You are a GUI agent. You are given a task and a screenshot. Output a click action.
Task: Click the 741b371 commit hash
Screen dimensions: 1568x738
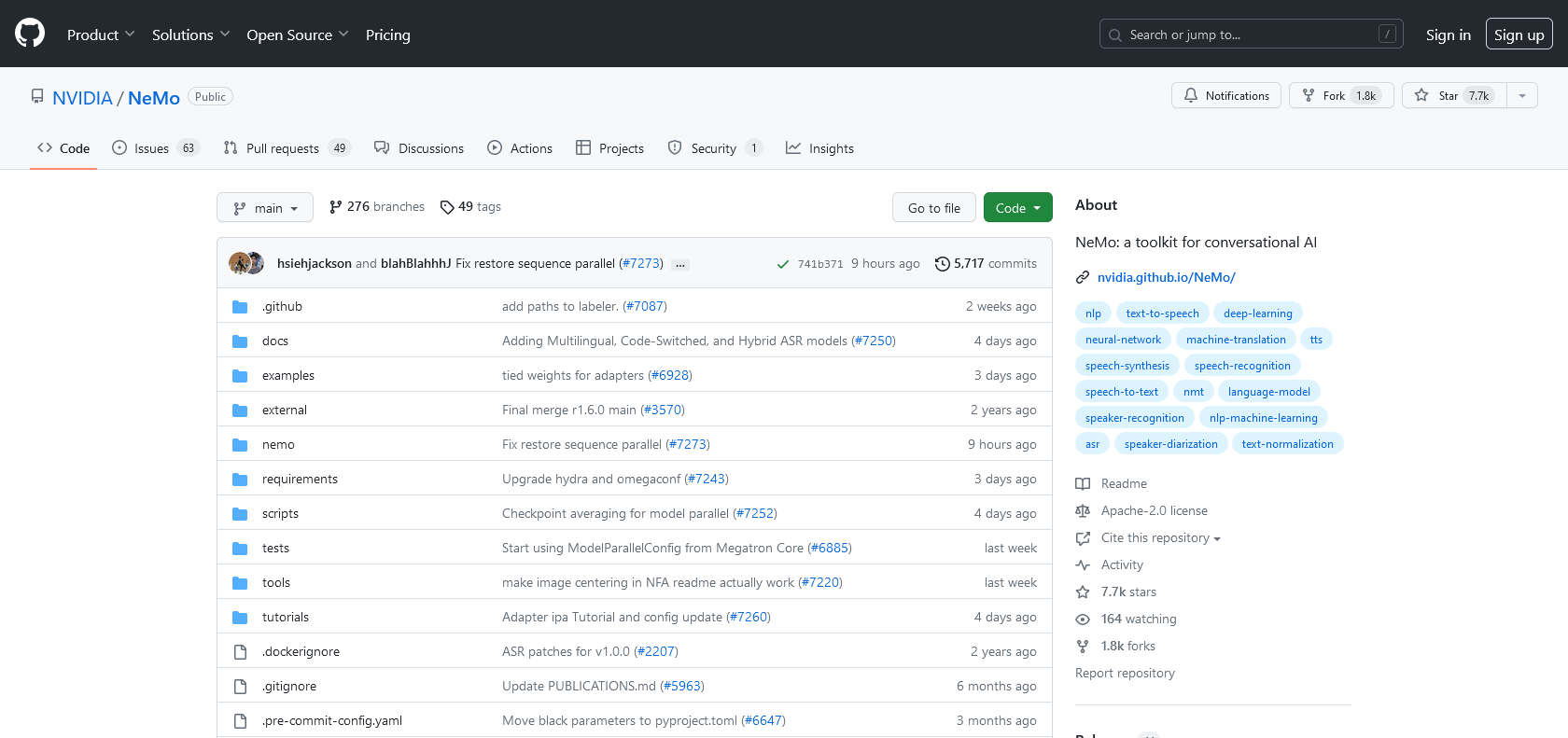point(820,264)
